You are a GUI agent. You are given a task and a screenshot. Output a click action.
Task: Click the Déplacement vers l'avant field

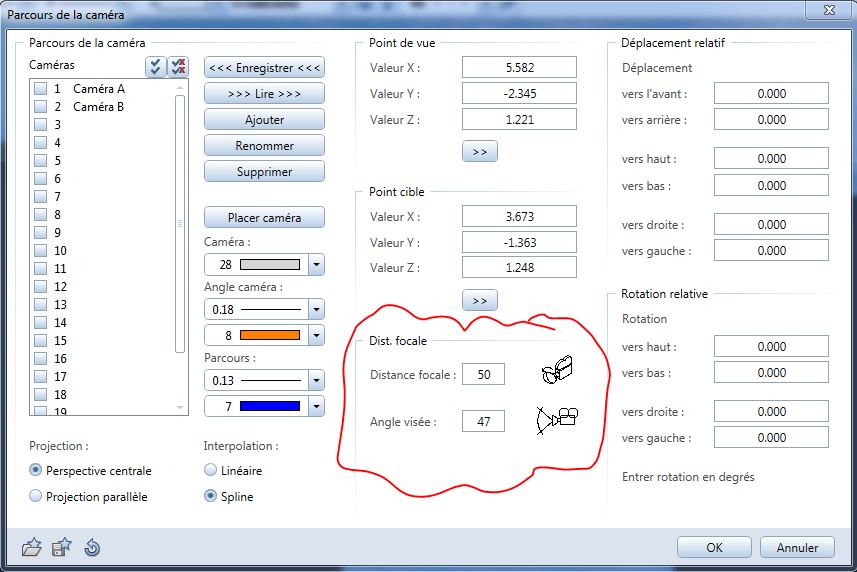pyautogui.click(x=771, y=93)
